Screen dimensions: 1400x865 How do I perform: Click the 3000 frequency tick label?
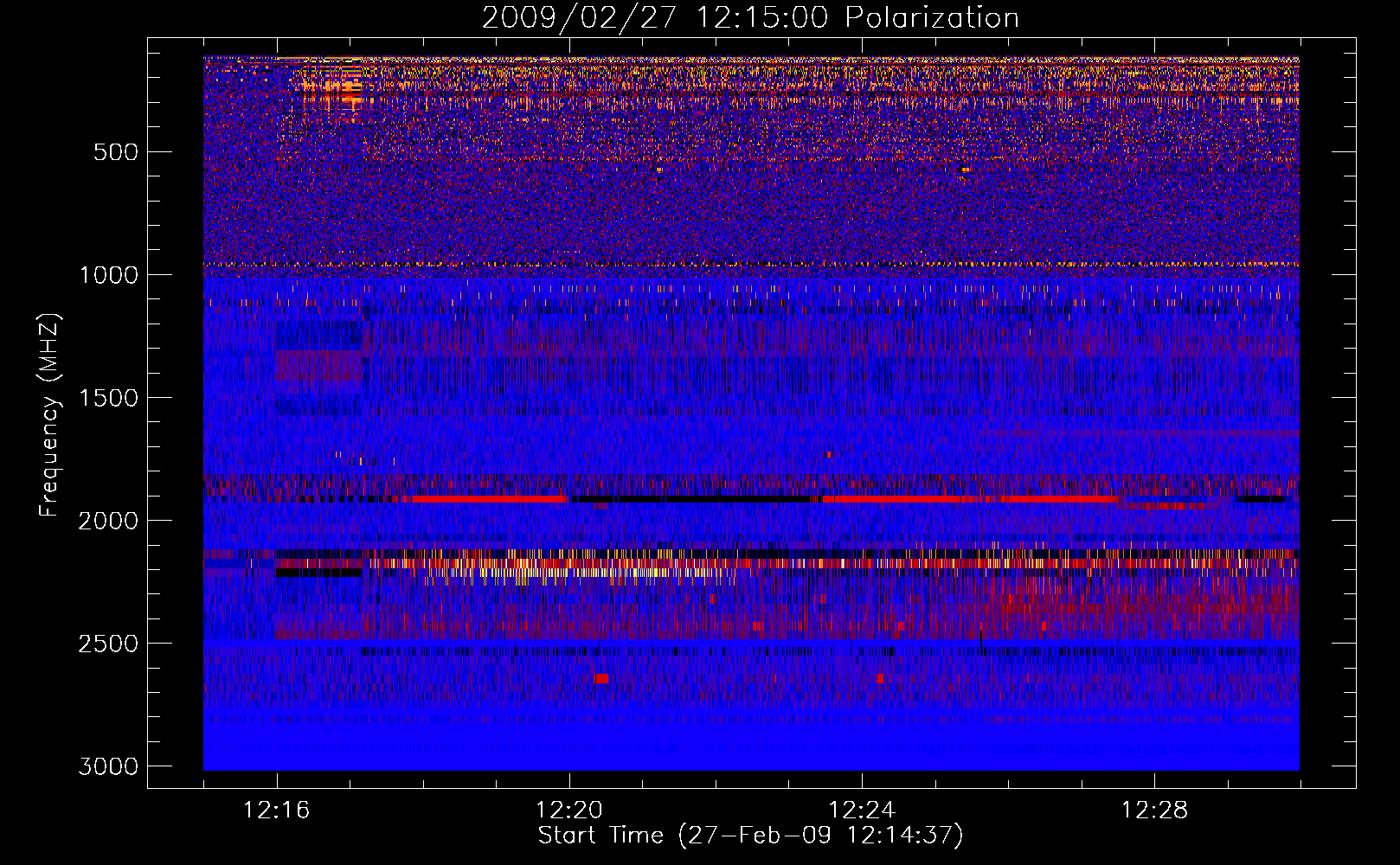click(108, 766)
